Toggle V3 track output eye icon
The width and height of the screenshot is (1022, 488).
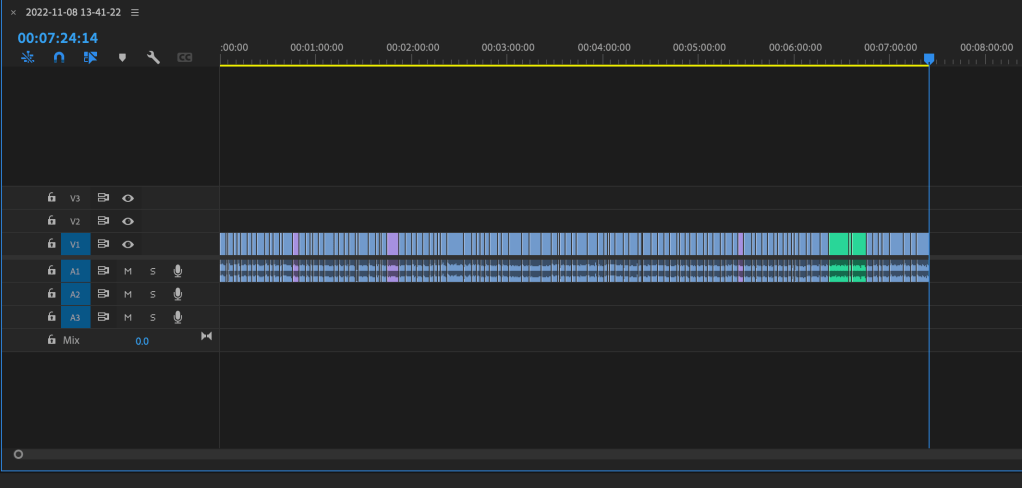128,198
